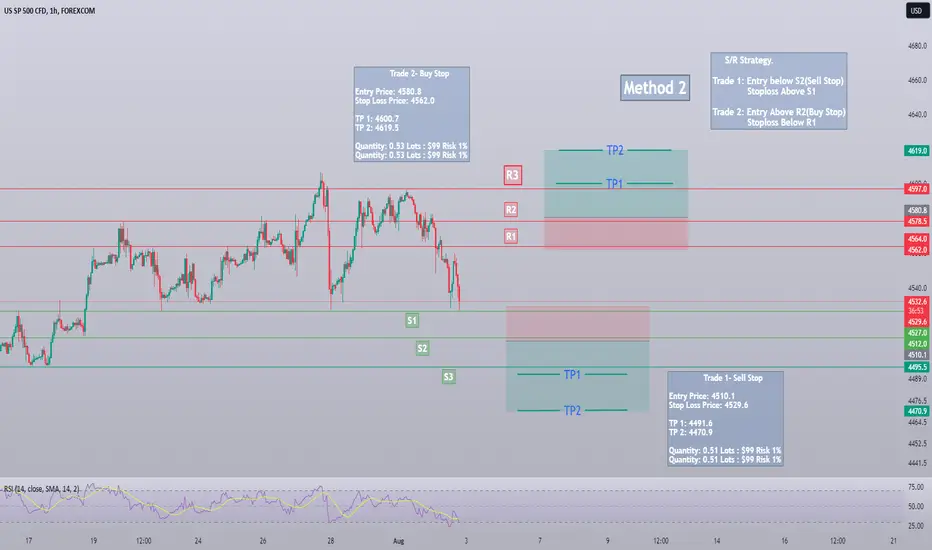Click the USD currency button
Screen dimensions: 932x550
coord(917,11)
